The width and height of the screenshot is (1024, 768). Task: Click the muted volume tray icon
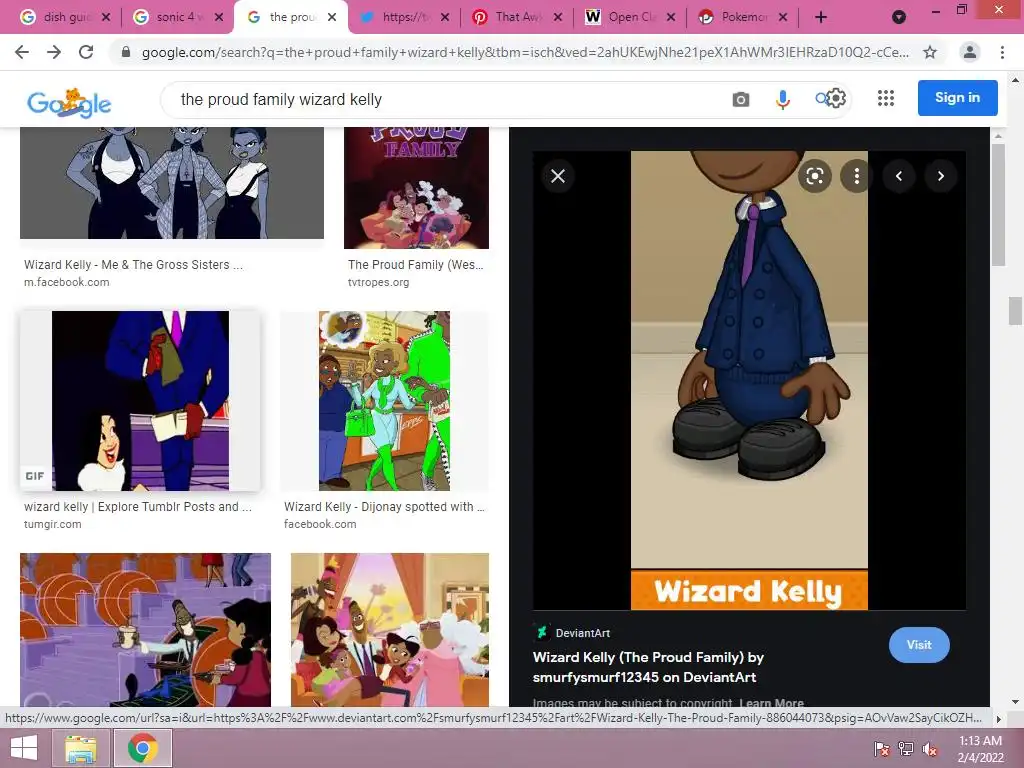(930, 749)
